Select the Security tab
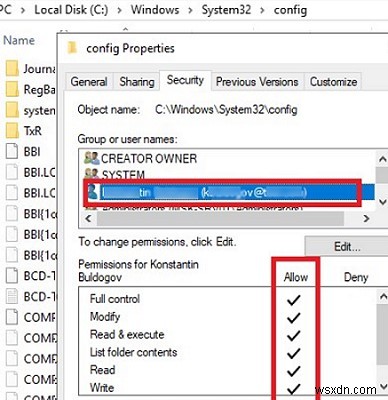This screenshot has height=400, width=388. pos(185,80)
